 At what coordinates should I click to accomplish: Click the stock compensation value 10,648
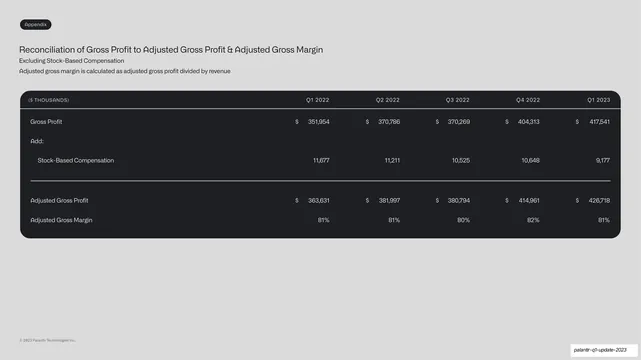point(531,161)
